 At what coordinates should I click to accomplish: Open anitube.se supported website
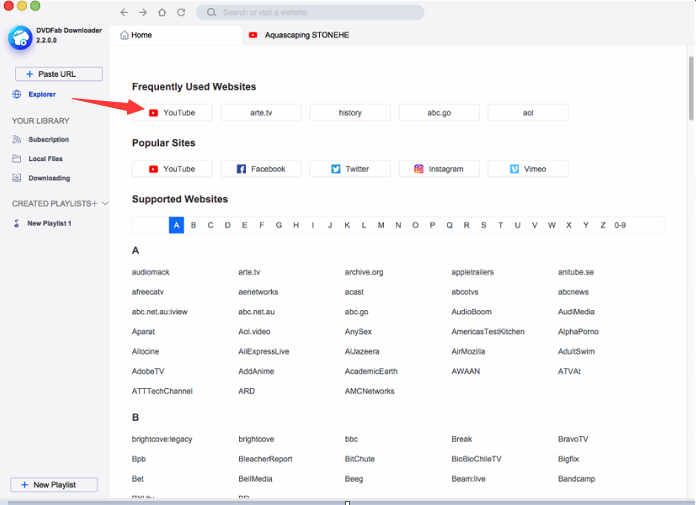(576, 272)
